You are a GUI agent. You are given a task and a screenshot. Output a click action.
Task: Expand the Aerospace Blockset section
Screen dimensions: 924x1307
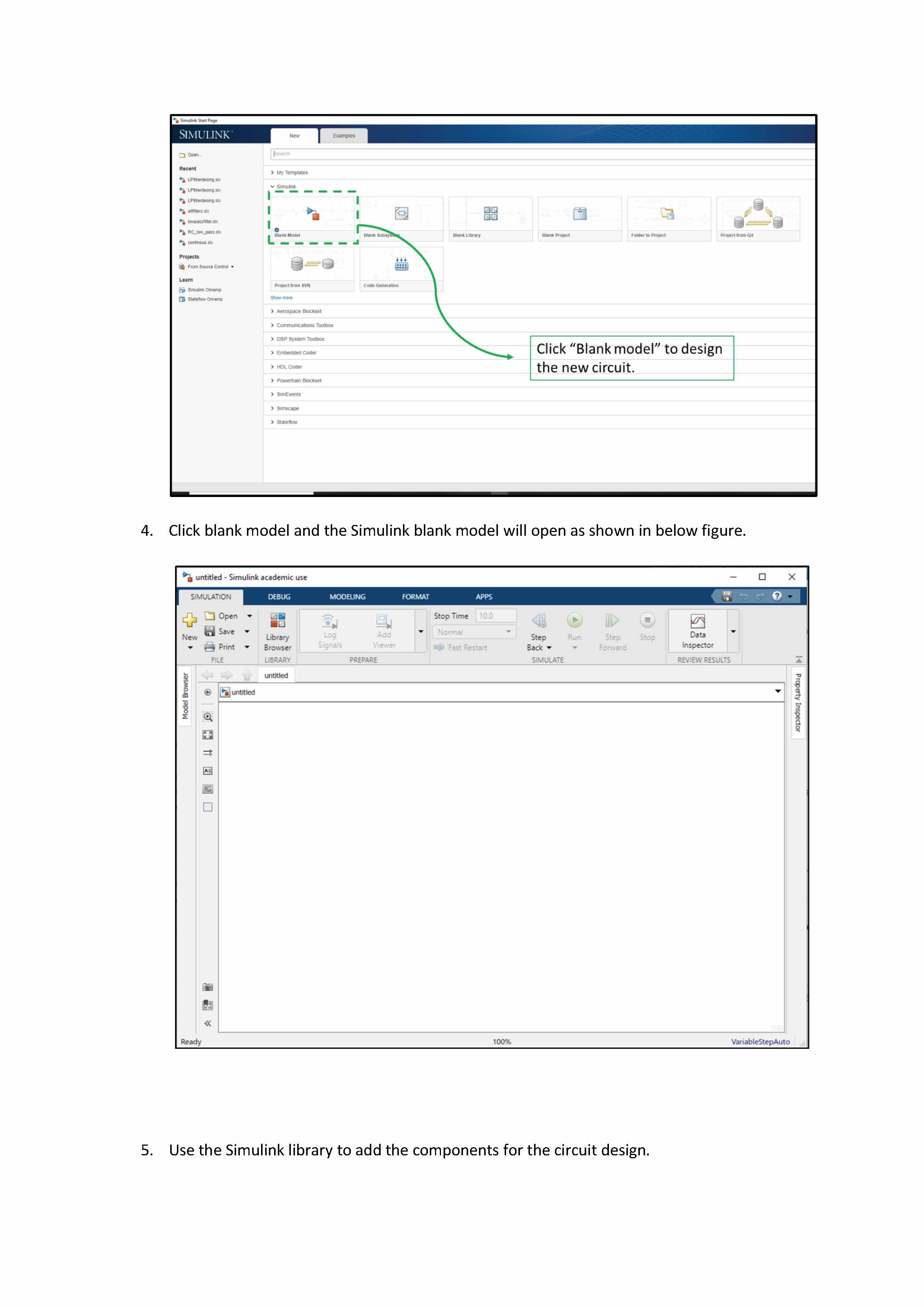(x=299, y=311)
